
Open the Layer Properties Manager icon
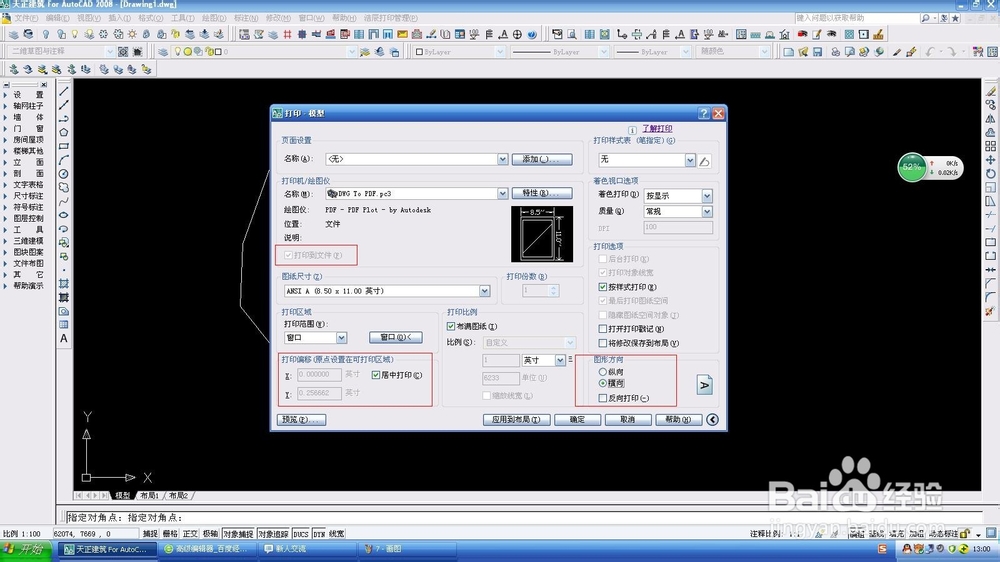coord(163,52)
